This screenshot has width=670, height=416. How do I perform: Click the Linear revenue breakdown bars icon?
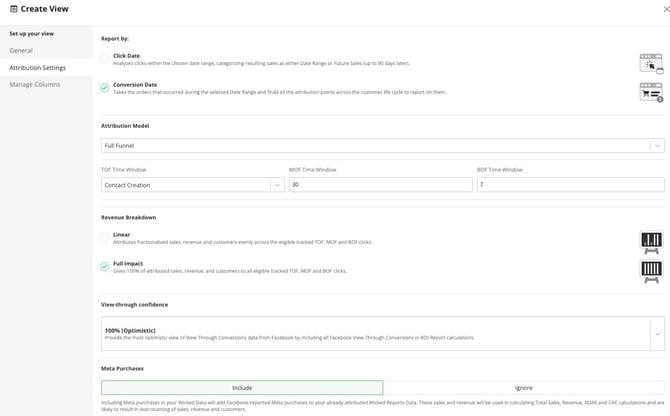(651, 242)
